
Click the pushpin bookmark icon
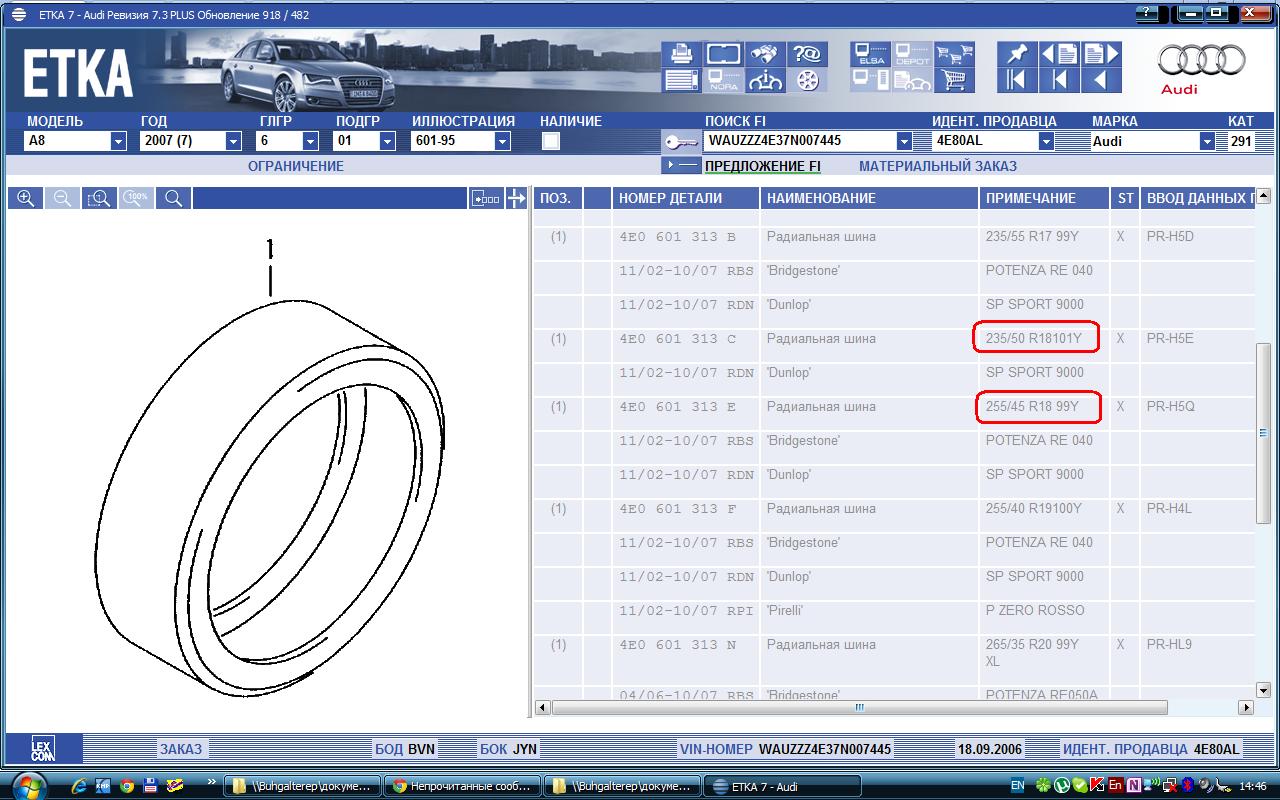1017,54
